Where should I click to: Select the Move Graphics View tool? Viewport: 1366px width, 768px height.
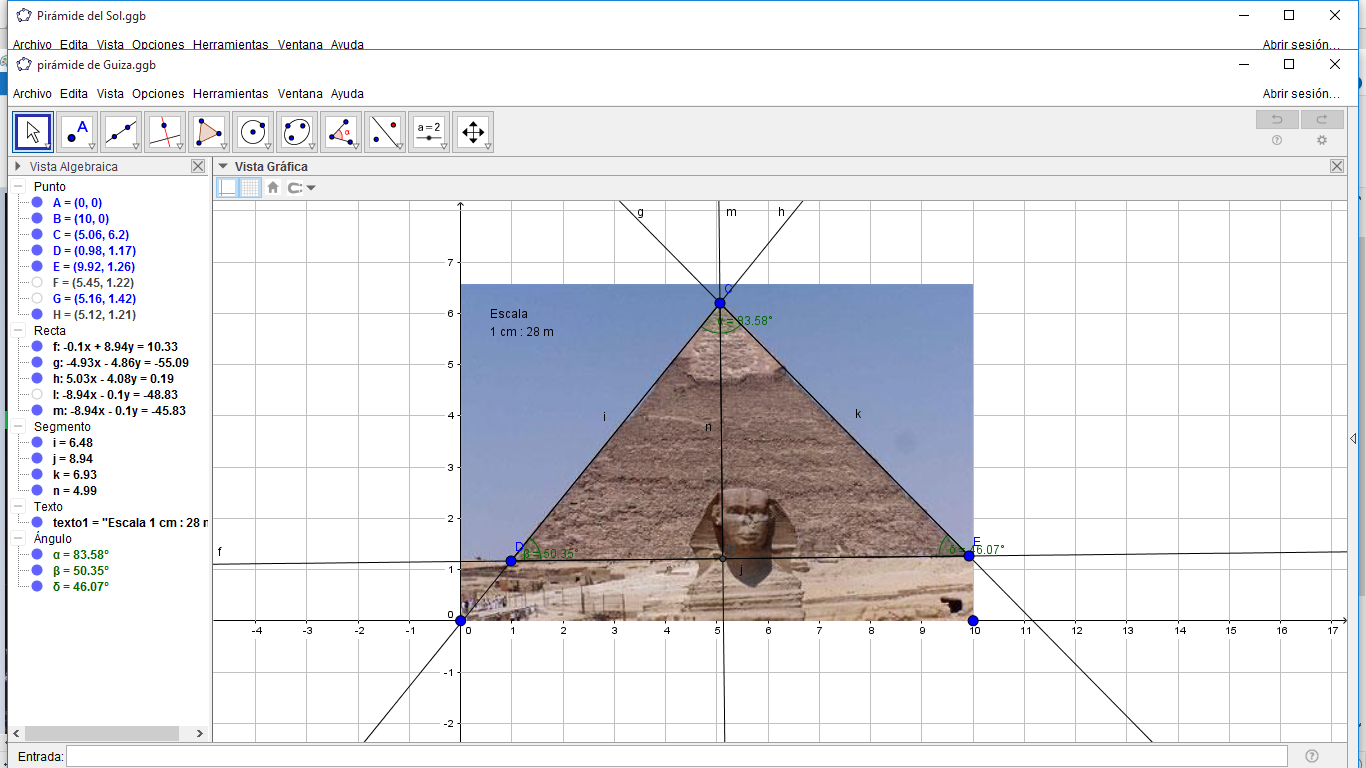(x=473, y=131)
